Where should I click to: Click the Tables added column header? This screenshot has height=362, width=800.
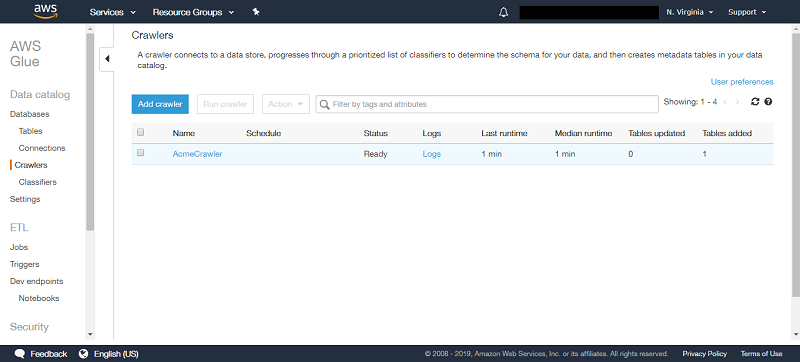[727, 133]
